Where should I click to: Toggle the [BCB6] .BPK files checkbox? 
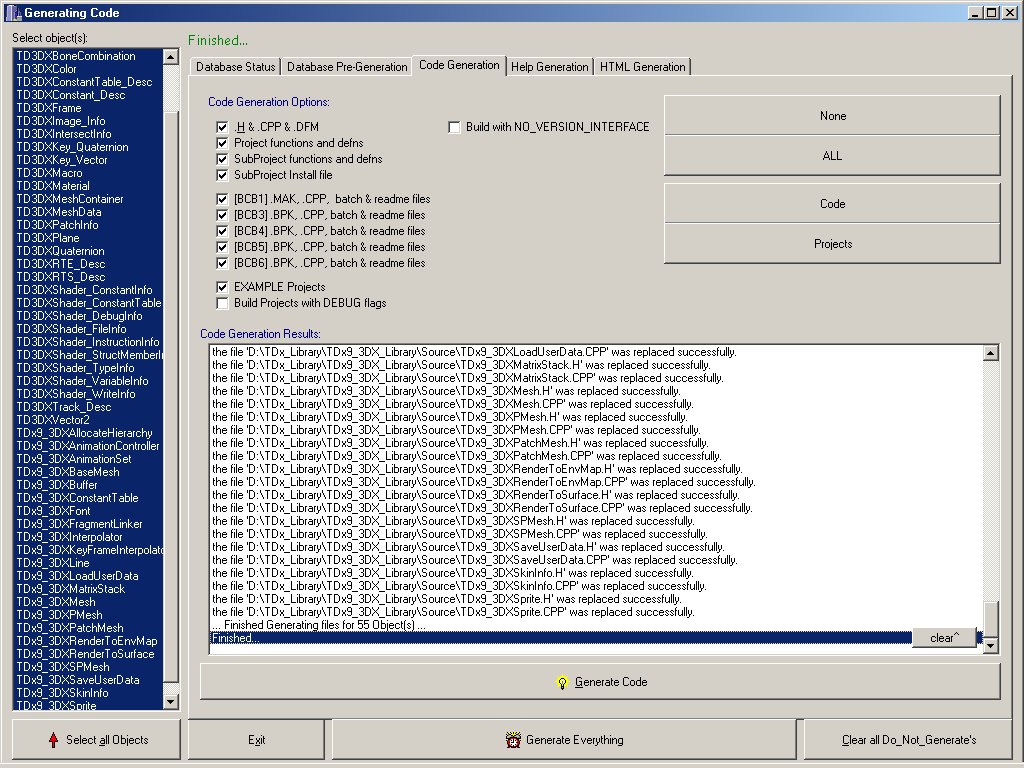click(x=222, y=263)
